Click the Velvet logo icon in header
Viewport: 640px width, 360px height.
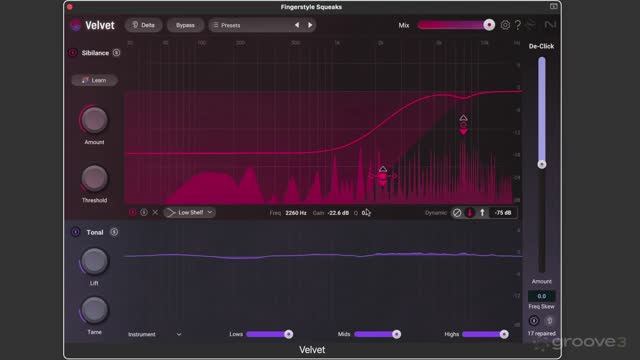pos(76,25)
